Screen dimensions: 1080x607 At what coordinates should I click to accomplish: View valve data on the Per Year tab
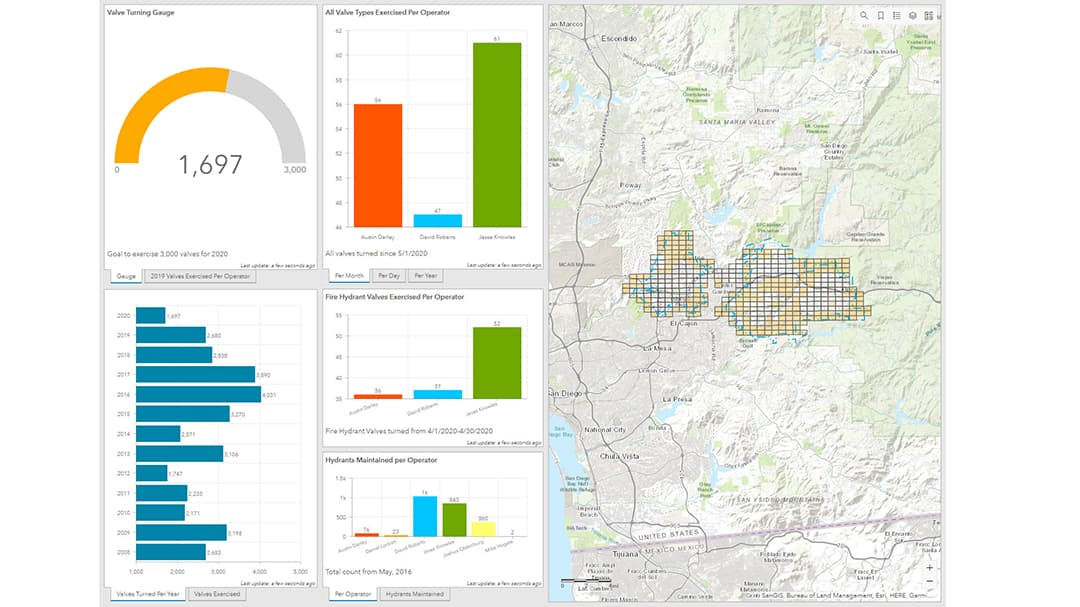point(424,276)
